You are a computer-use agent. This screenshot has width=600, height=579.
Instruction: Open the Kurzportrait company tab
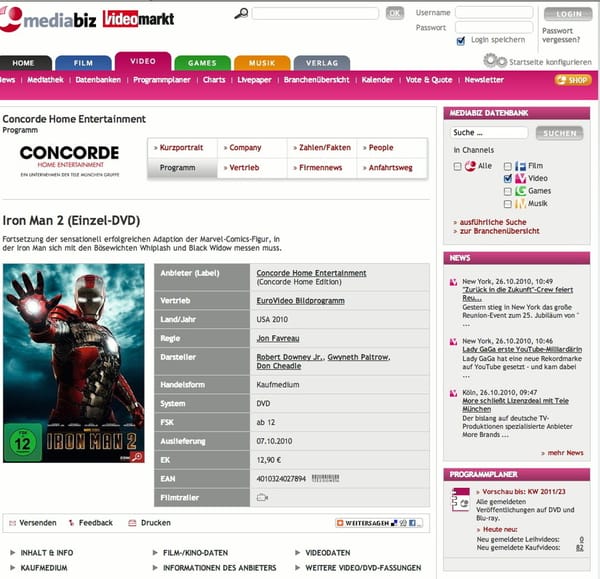tap(182, 148)
